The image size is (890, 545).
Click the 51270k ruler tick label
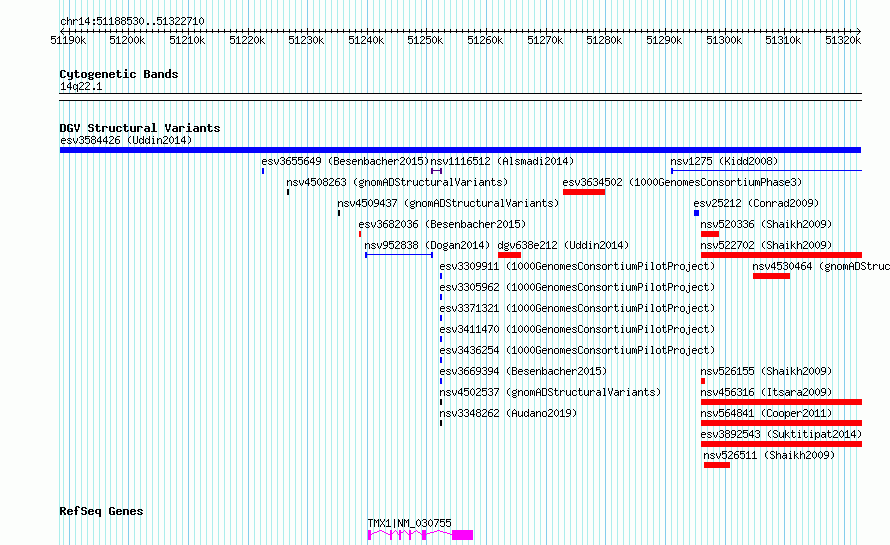point(545,40)
